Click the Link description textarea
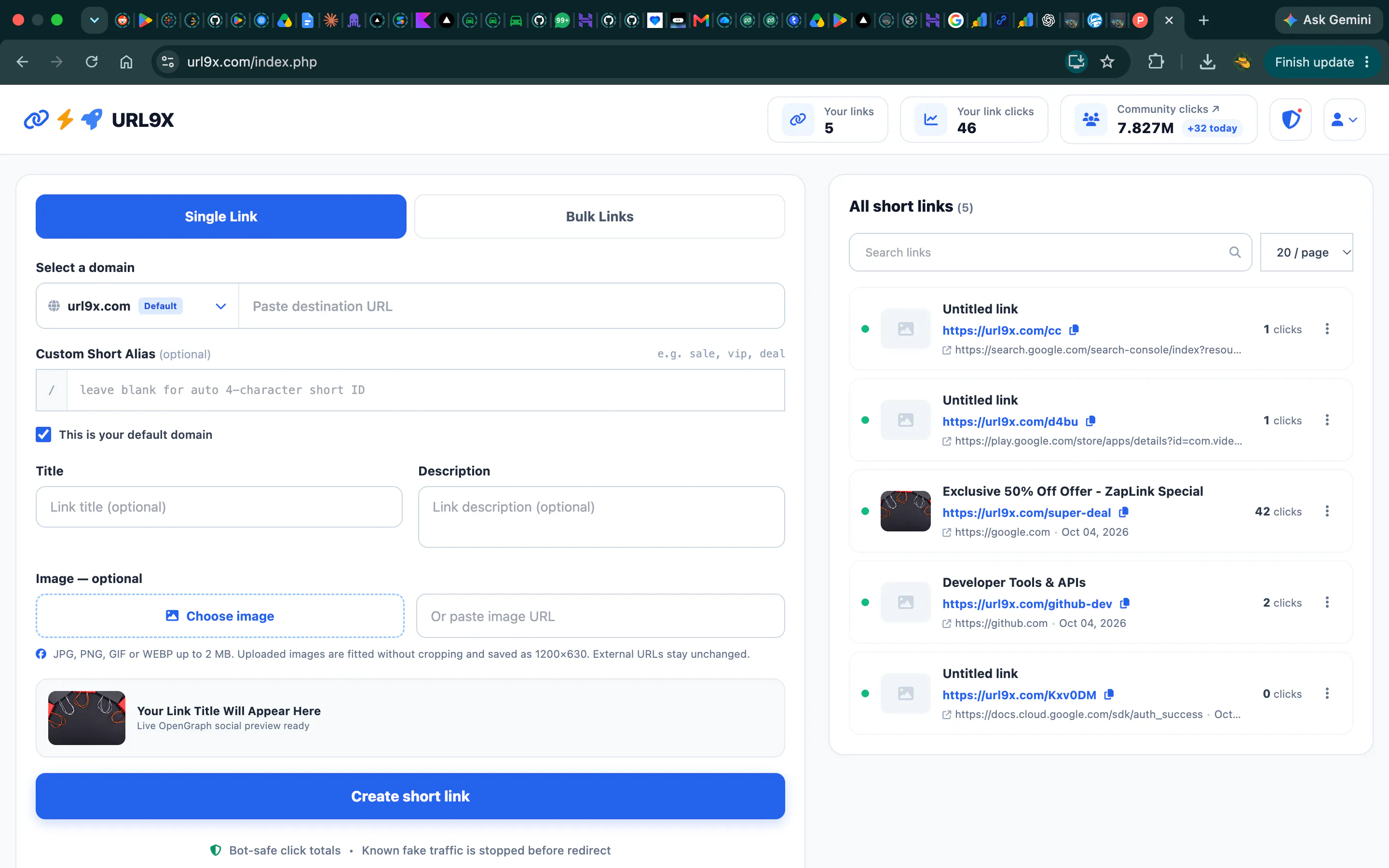This screenshot has height=868, width=1389. click(x=601, y=516)
